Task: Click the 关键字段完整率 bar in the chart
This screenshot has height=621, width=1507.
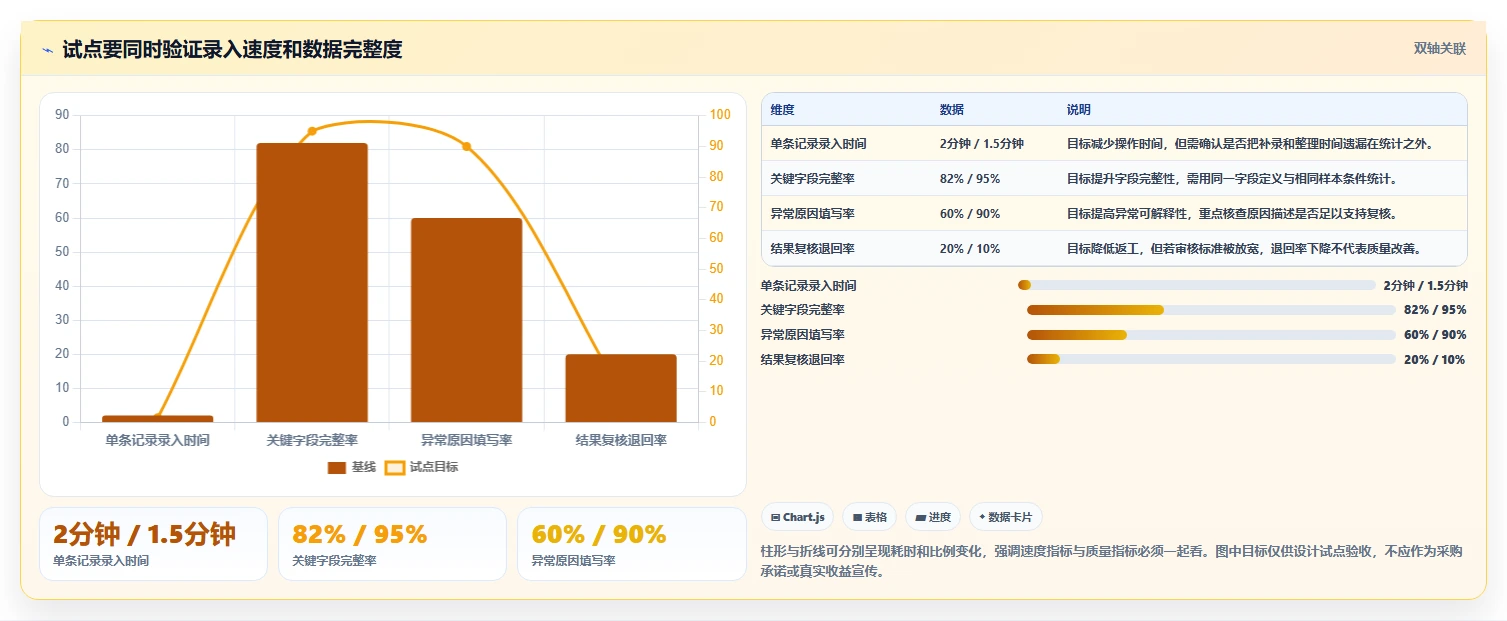Action: pyautogui.click(x=312, y=283)
